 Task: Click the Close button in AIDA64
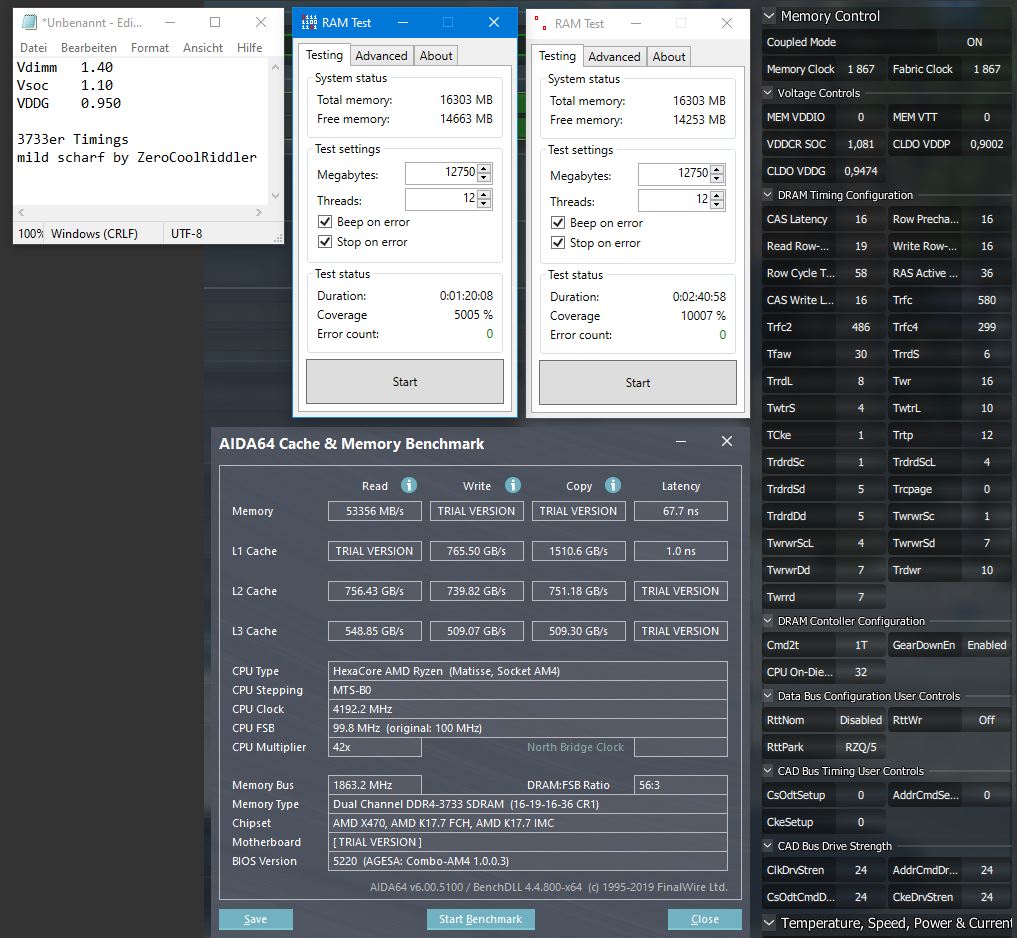pos(705,919)
